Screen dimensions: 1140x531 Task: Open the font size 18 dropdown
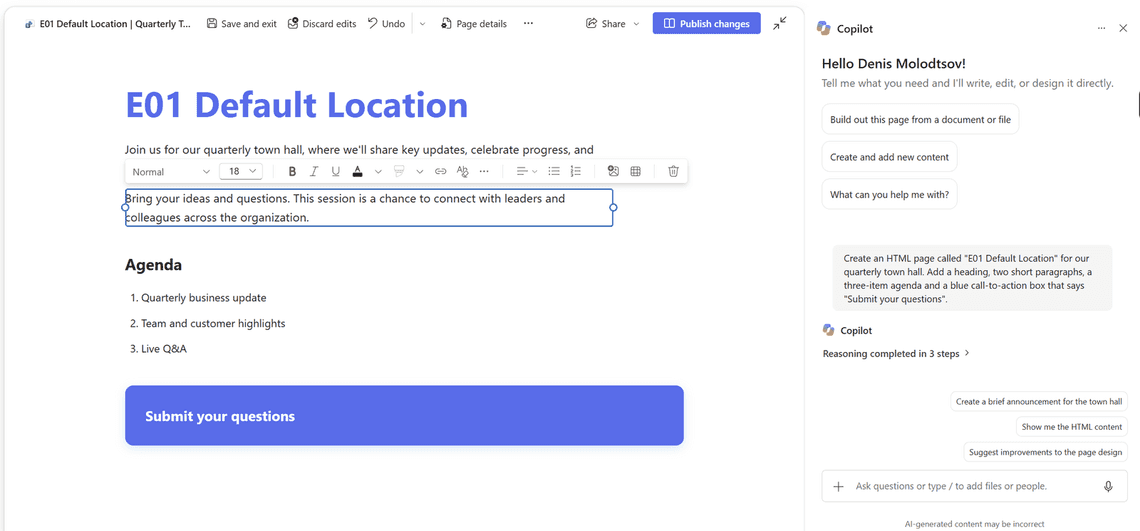pos(241,171)
